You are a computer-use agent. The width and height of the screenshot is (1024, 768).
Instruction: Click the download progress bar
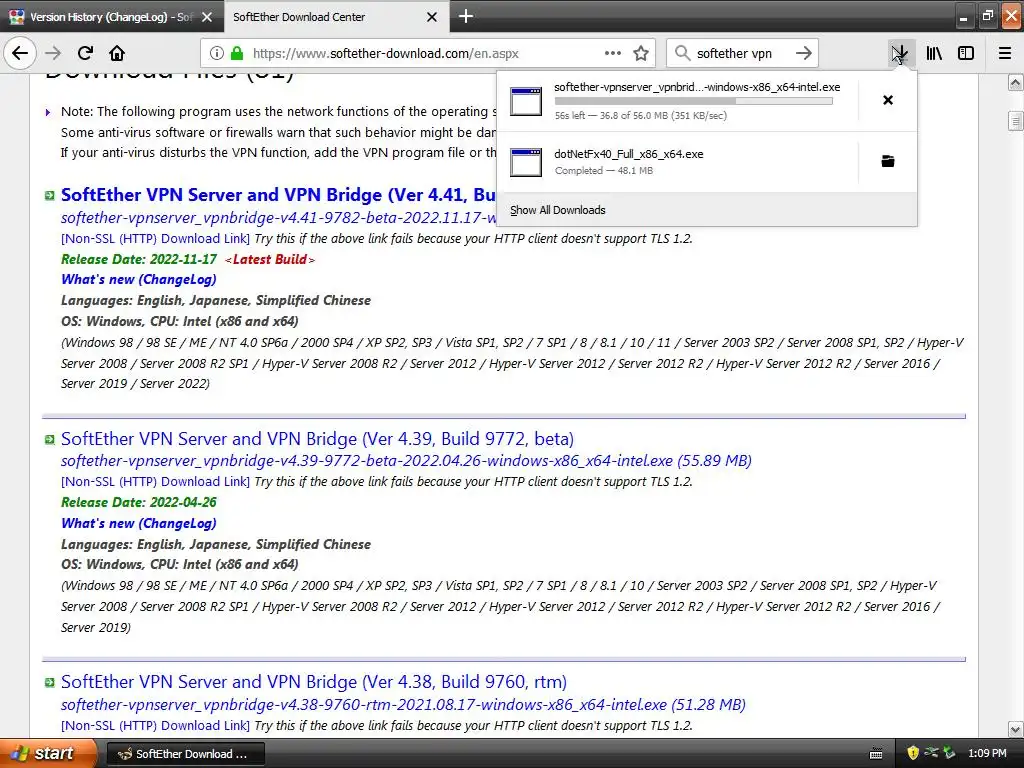click(694, 101)
